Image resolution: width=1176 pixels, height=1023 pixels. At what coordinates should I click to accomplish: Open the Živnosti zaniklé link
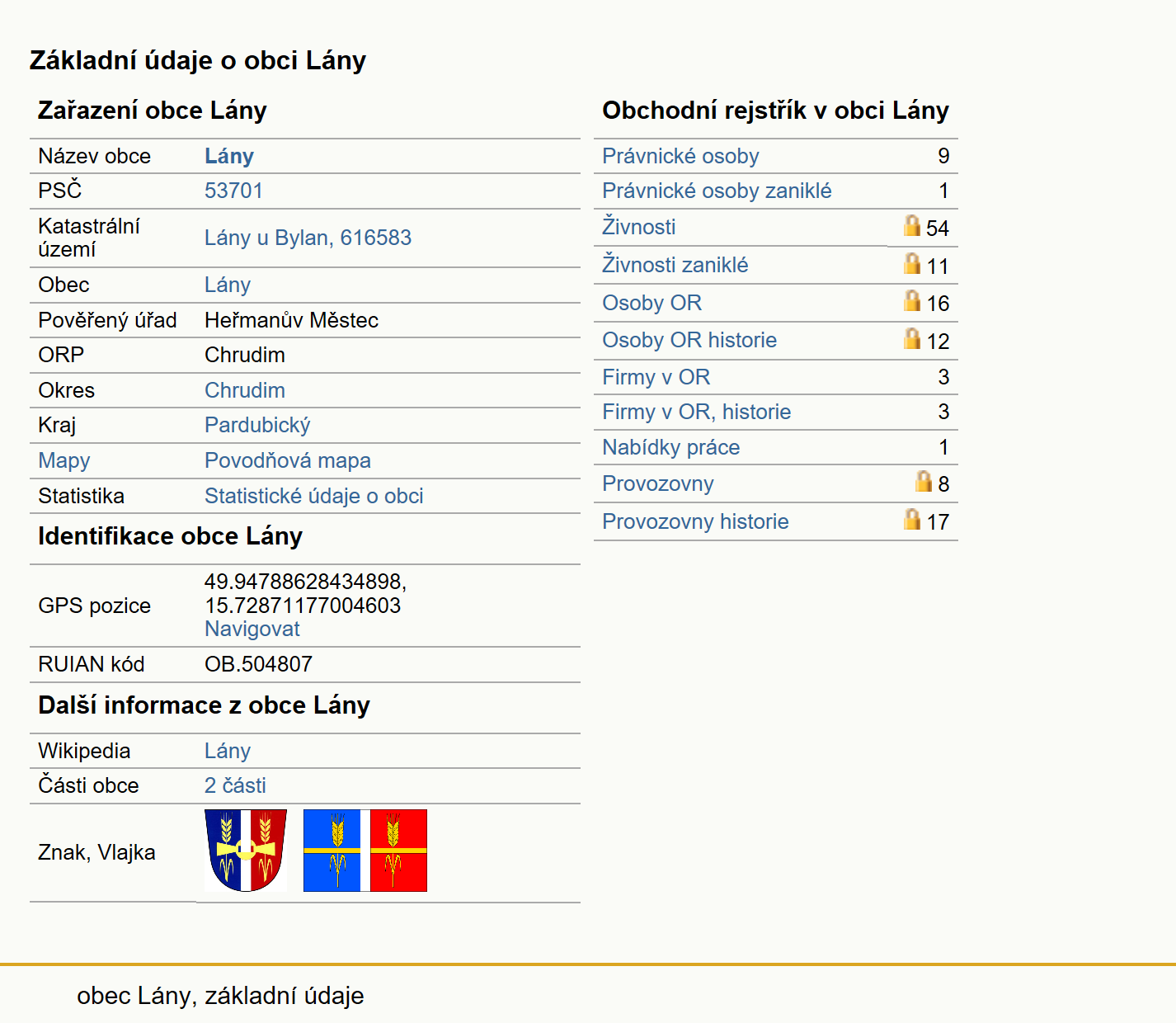click(x=675, y=264)
